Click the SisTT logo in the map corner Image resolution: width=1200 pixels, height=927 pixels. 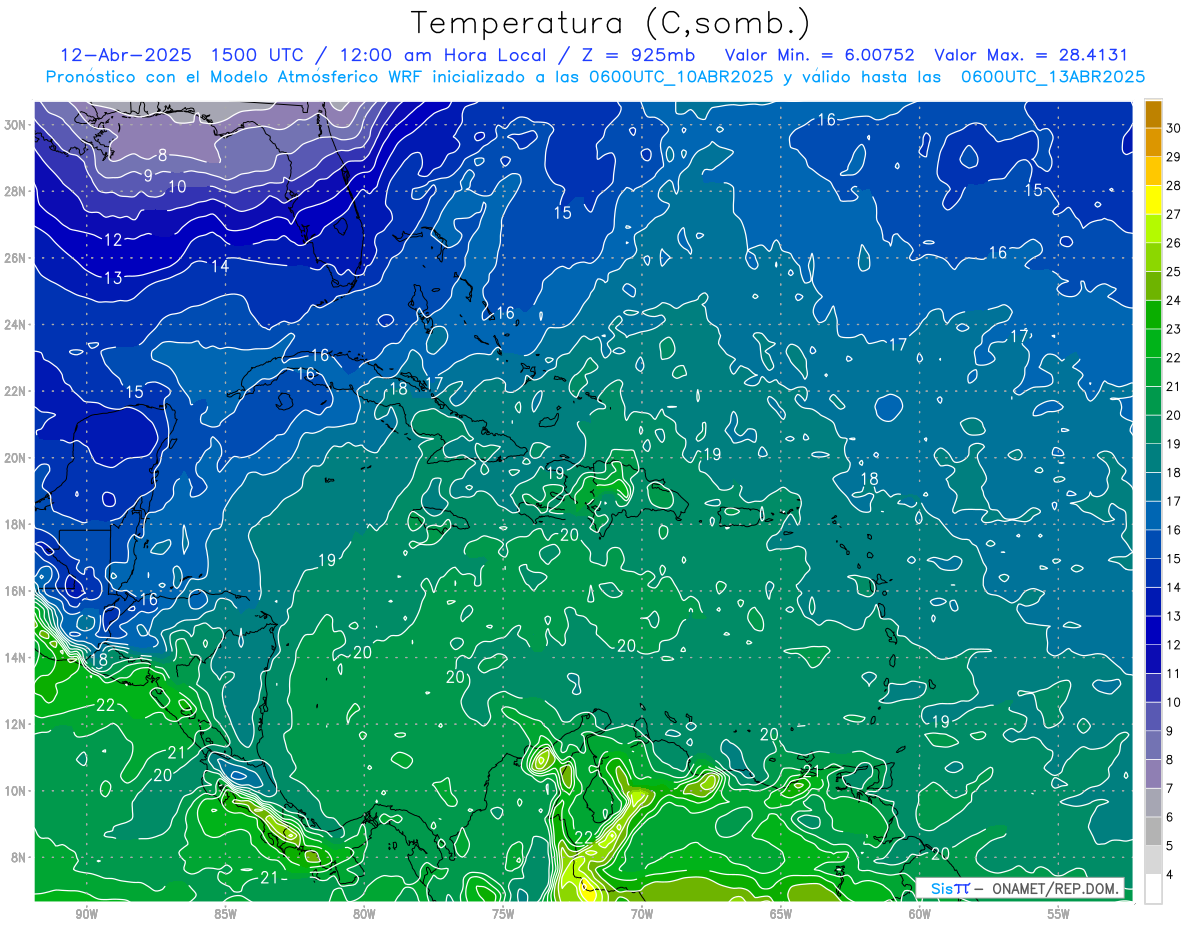(950, 888)
